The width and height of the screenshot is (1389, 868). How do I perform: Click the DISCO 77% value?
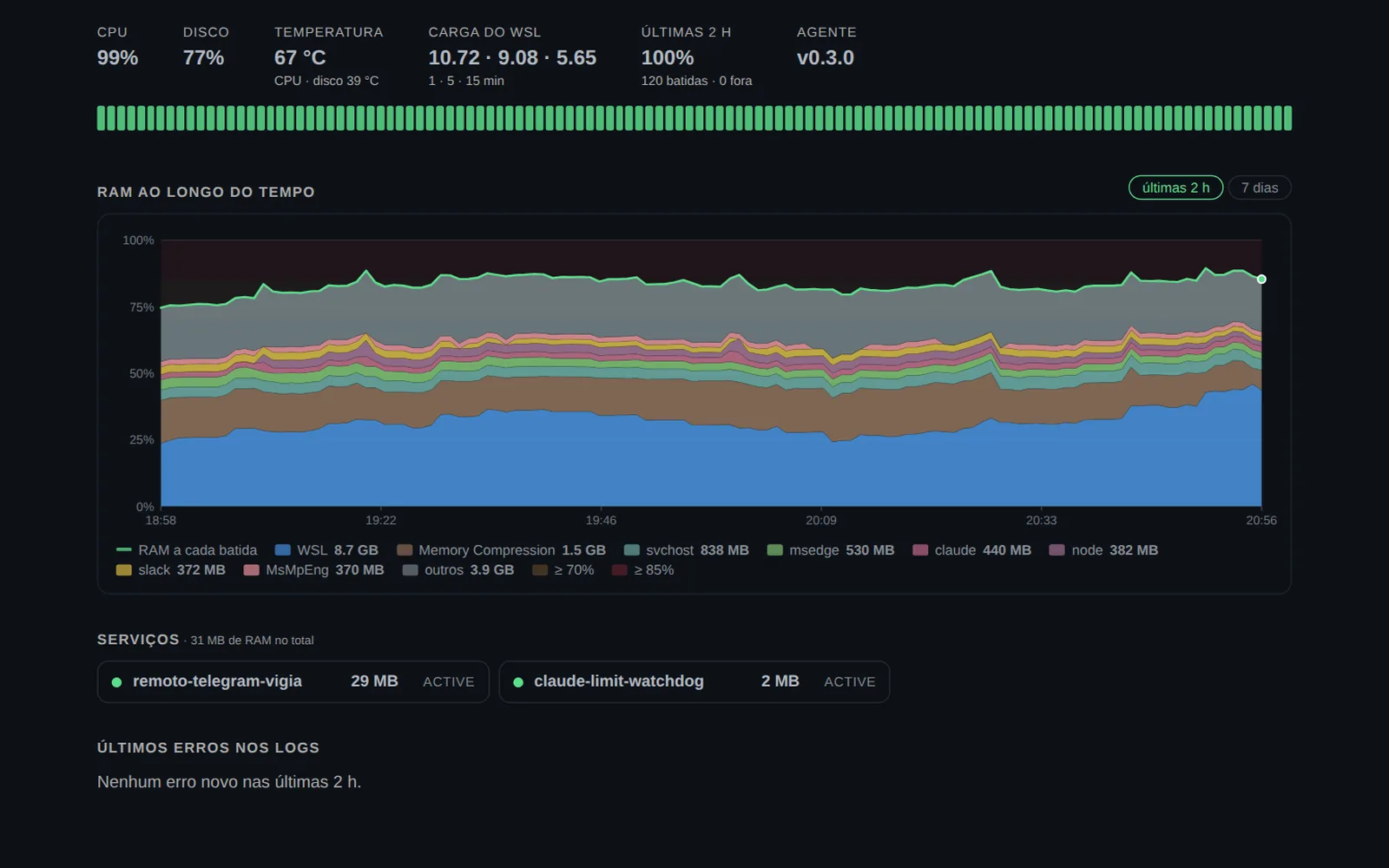pyautogui.click(x=203, y=58)
